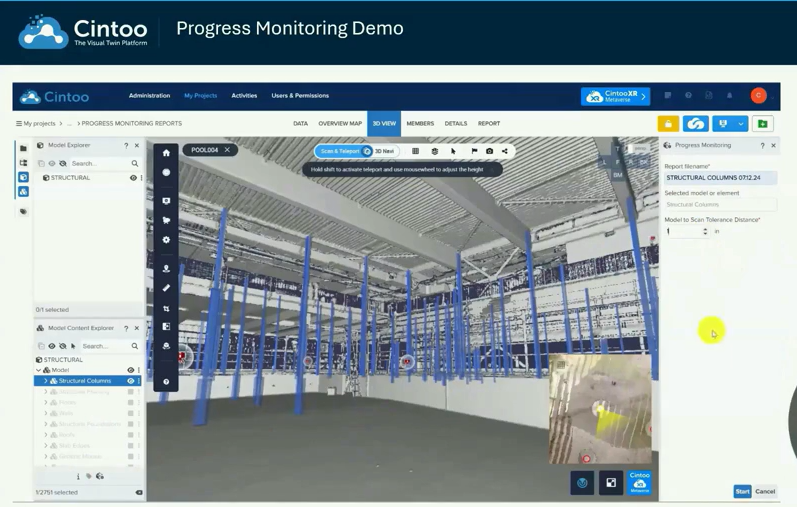
Task: Open the REPORT tab
Action: pyautogui.click(x=488, y=124)
